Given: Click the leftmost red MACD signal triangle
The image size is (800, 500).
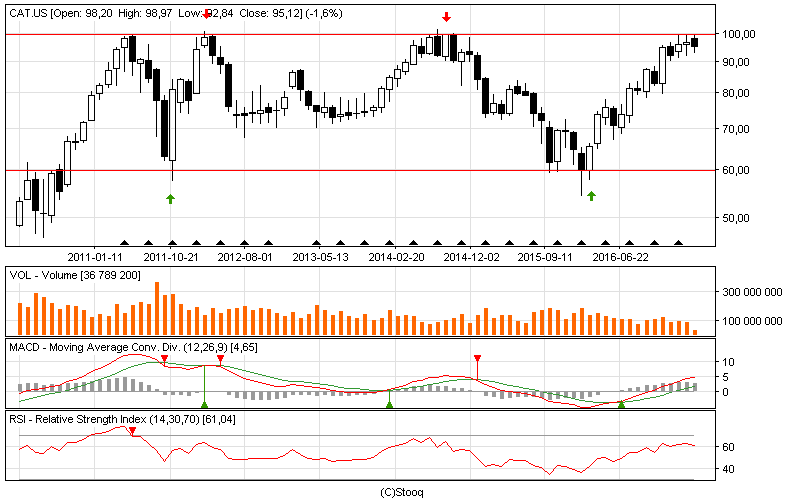Looking at the screenshot, I should coord(164,359).
